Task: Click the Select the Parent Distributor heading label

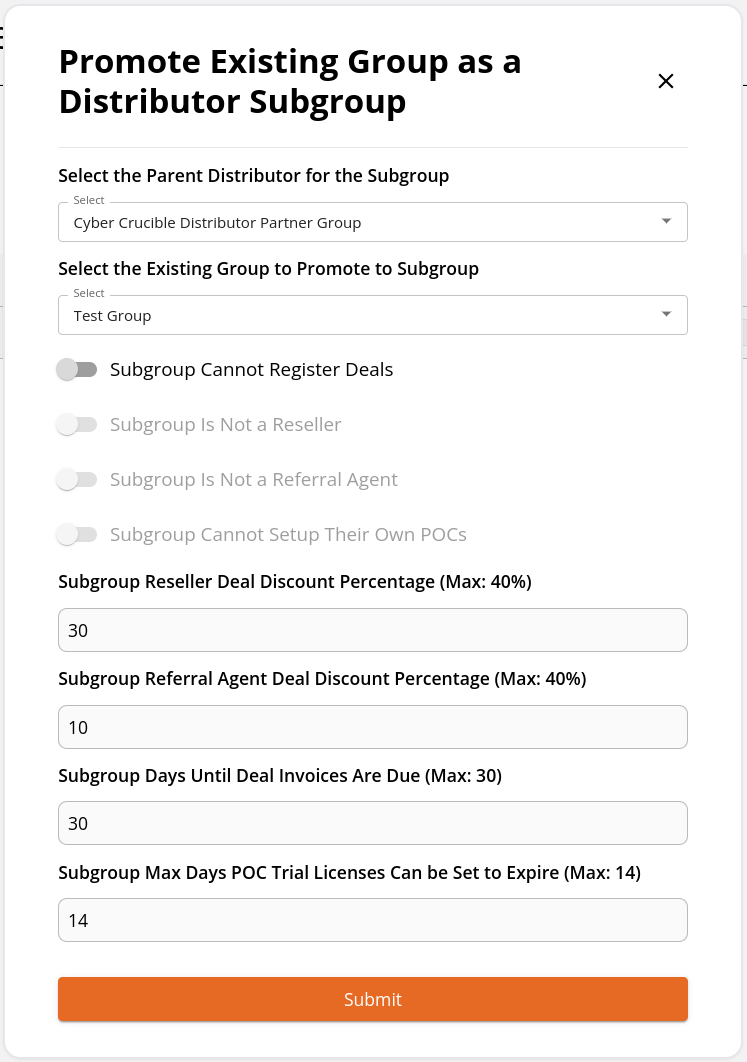Action: tap(253, 176)
